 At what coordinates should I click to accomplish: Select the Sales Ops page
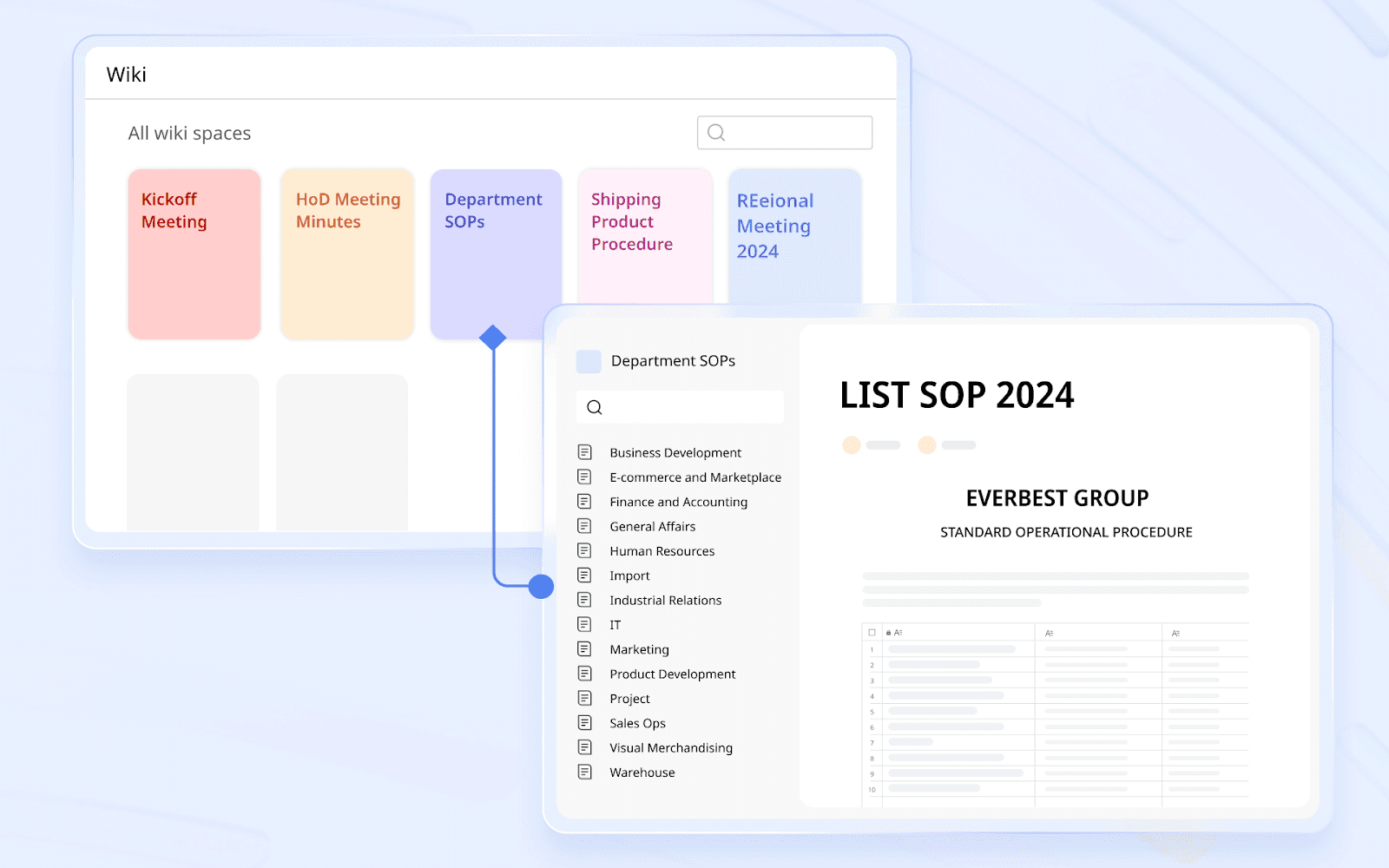[x=636, y=722]
